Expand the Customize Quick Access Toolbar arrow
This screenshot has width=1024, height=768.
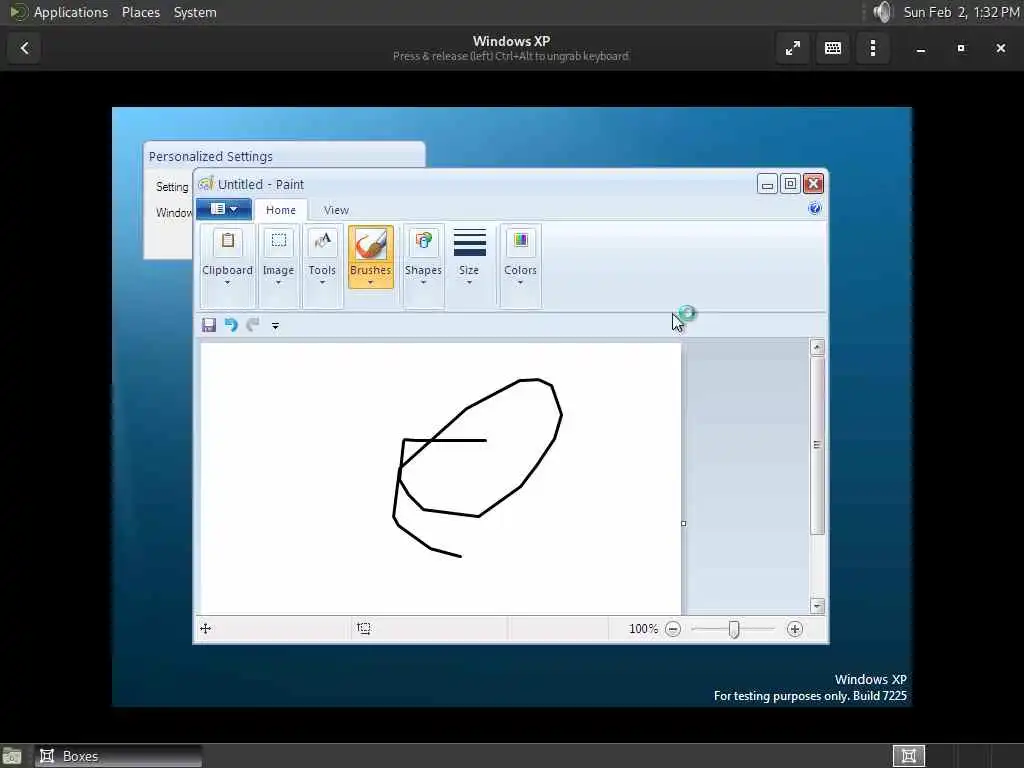(x=276, y=326)
